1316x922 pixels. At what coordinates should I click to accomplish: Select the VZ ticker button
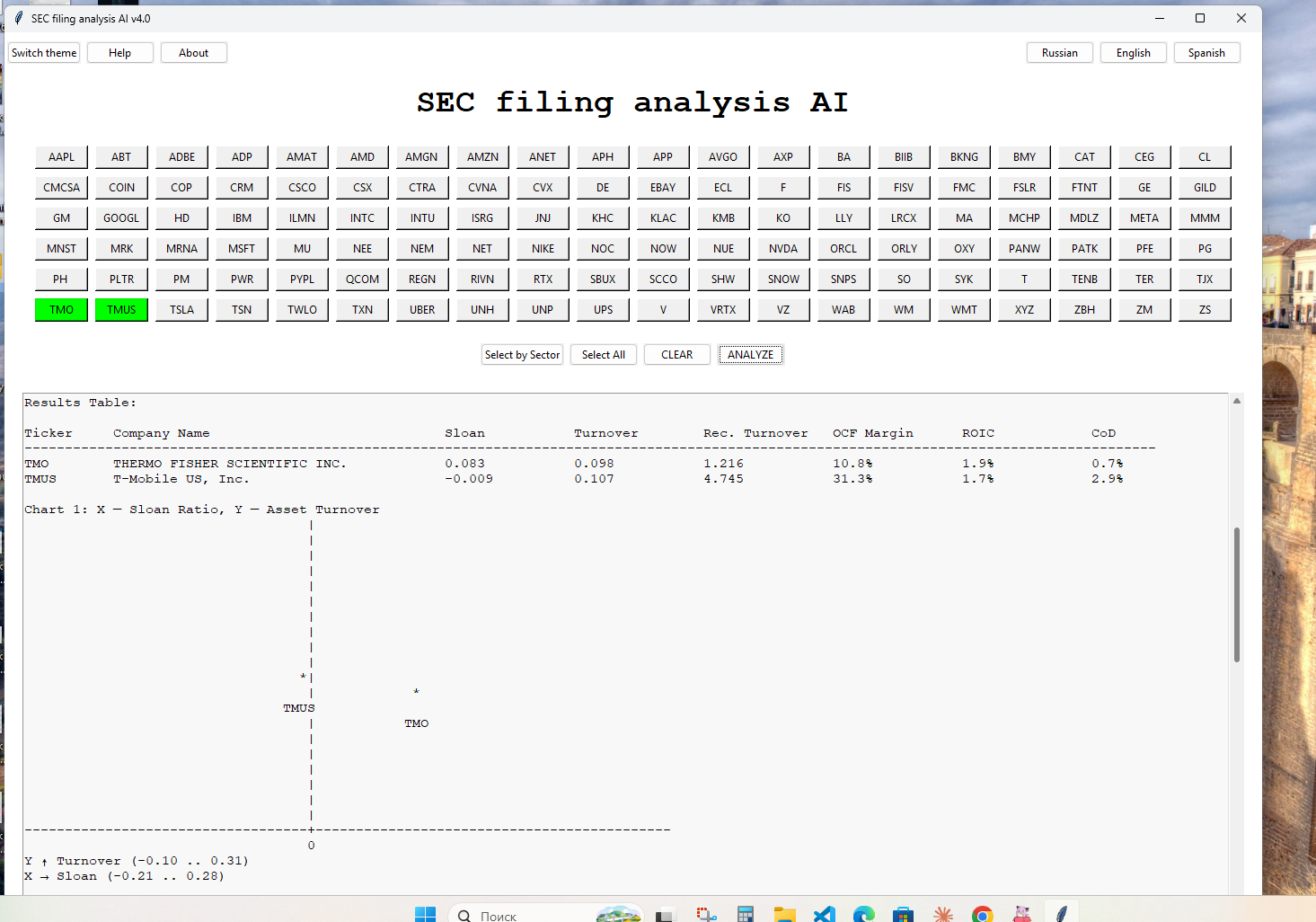tap(783, 310)
